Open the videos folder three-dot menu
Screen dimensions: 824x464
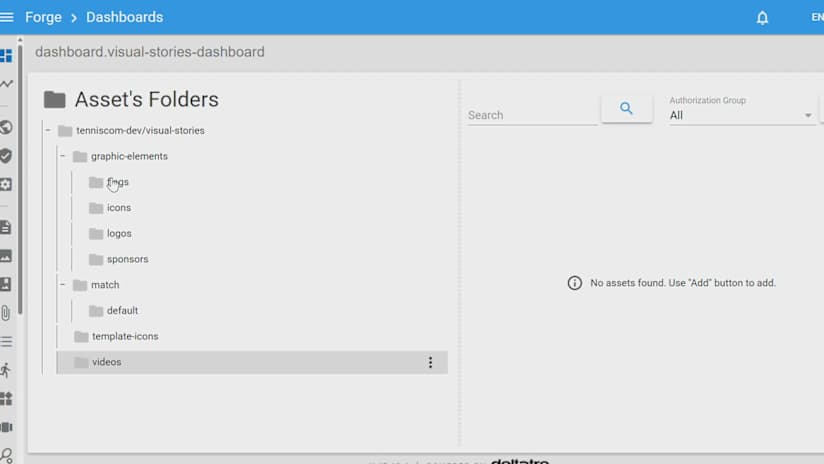(431, 362)
